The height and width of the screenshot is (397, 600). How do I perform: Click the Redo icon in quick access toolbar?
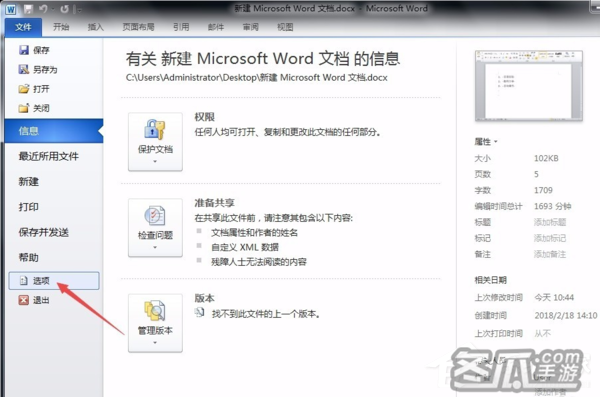[64, 9]
